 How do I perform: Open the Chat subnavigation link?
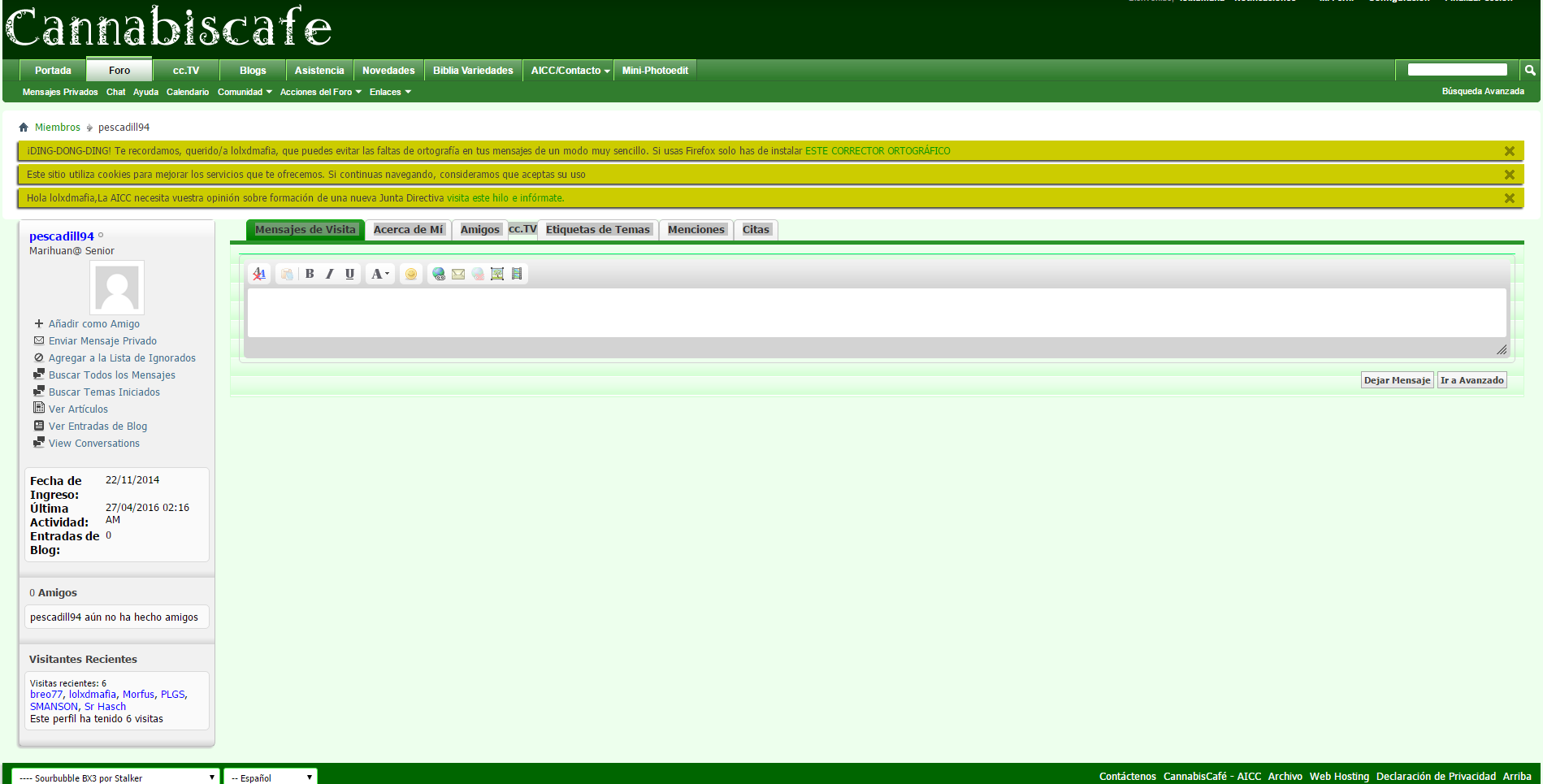point(115,92)
